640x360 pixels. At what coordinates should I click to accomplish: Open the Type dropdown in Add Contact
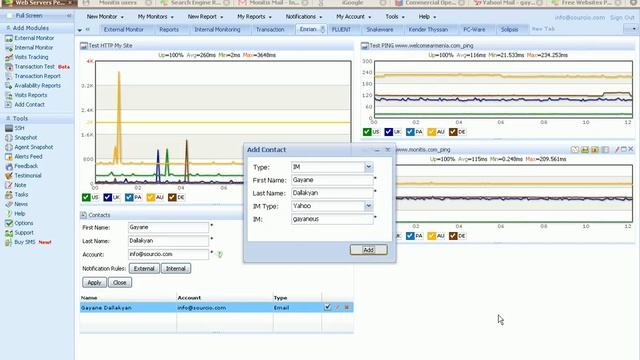click(368, 167)
